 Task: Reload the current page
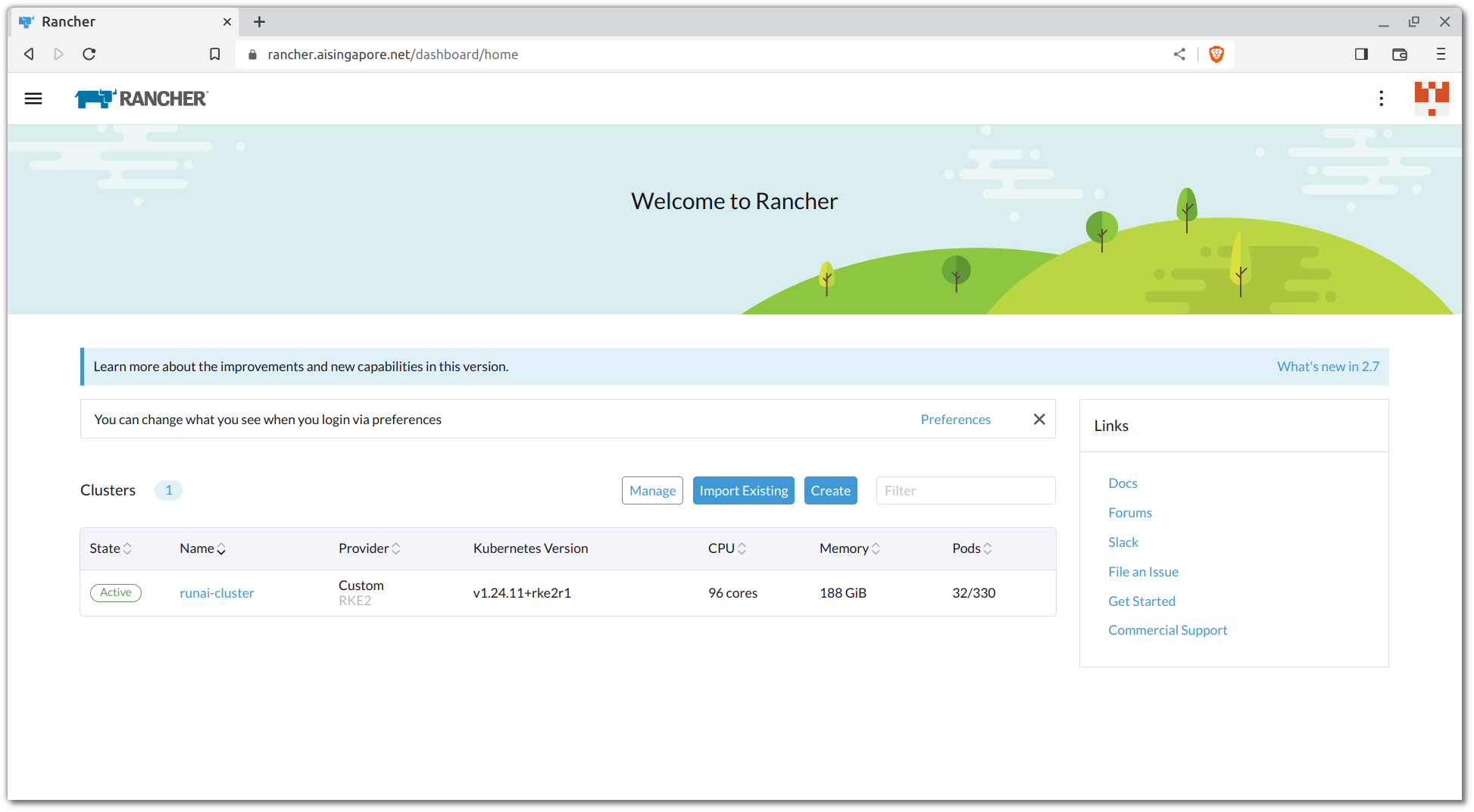click(x=89, y=54)
